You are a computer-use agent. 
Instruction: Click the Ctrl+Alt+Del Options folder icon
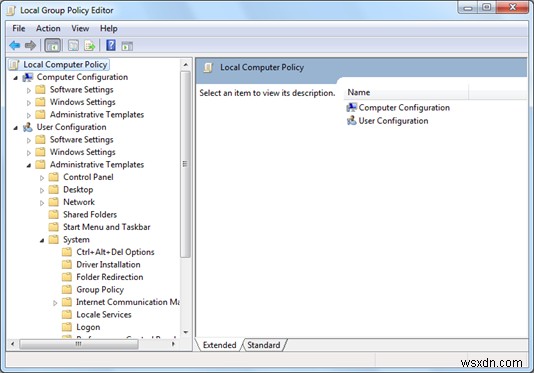67,252
